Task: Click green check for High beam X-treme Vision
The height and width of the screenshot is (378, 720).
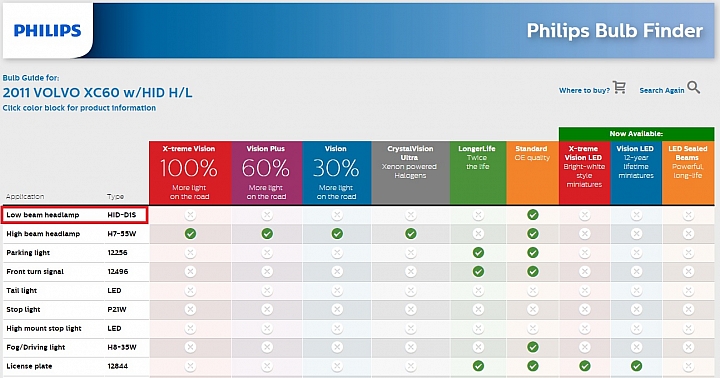Action: [x=190, y=234]
